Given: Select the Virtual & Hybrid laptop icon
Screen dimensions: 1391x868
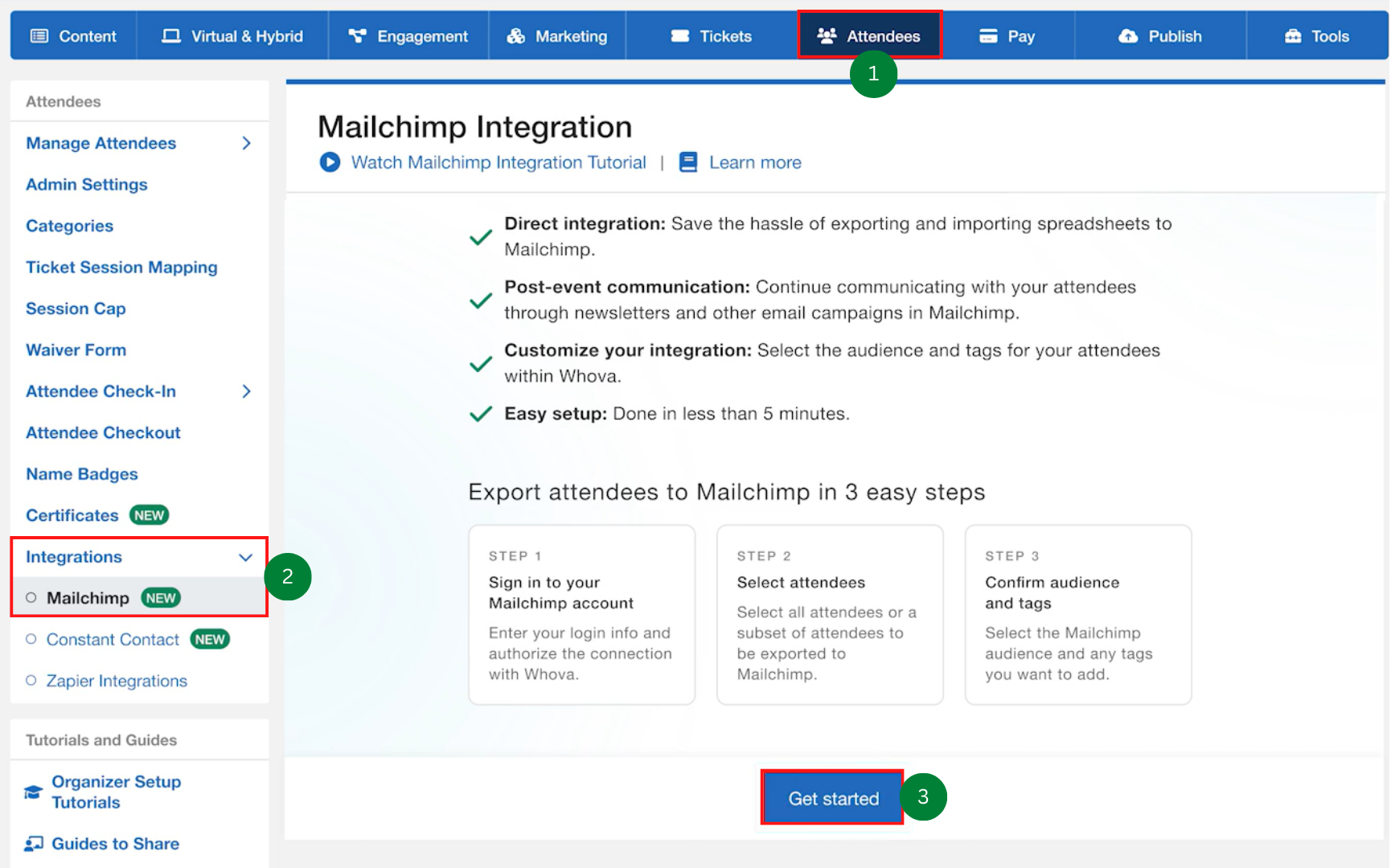Looking at the screenshot, I should [x=170, y=35].
